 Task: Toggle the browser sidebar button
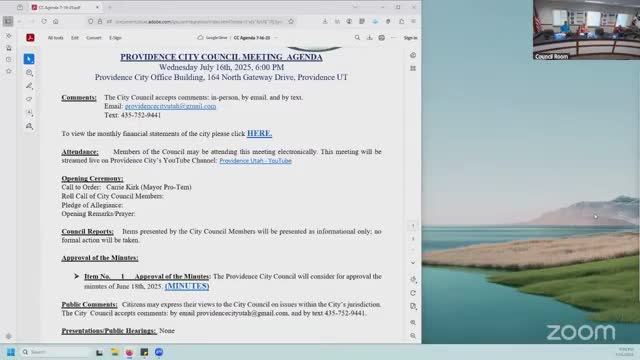pyautogui.click(x=8, y=21)
